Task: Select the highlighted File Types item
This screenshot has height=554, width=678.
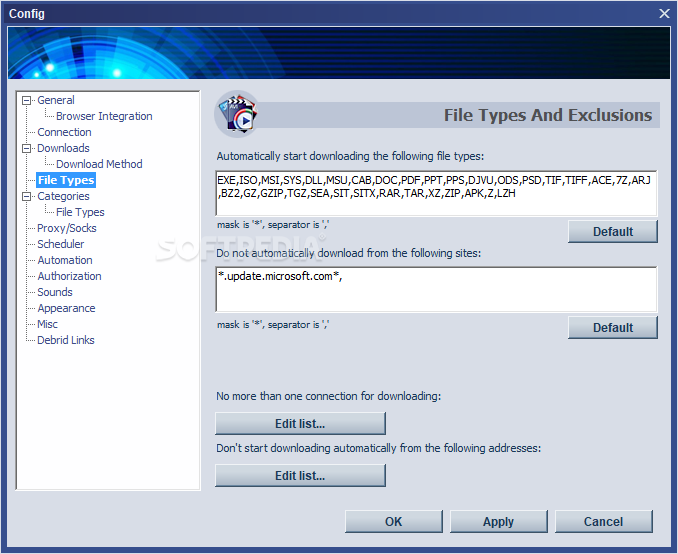Action: (x=66, y=180)
